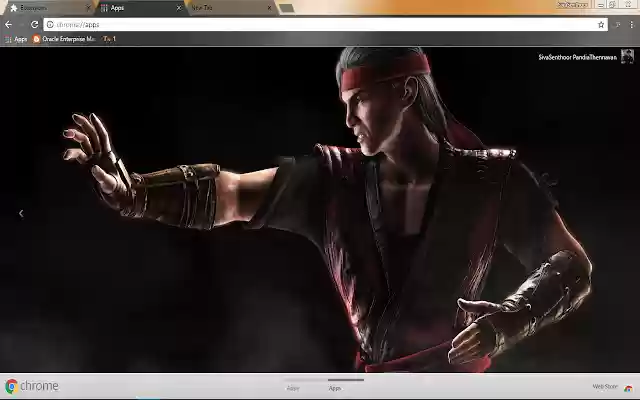This screenshot has height=400, width=640.
Task: Go back using the browser back arrow
Action: pyautogui.click(x=9, y=24)
